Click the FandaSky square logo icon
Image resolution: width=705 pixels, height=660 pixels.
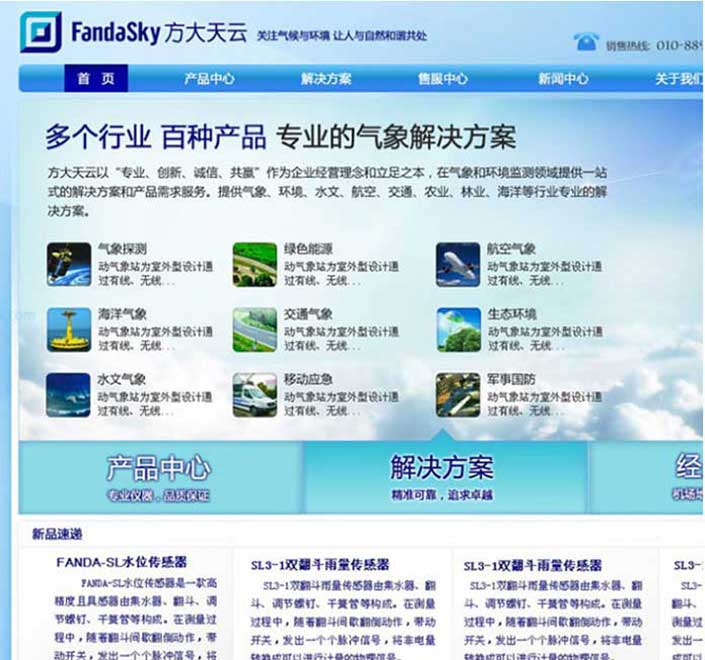tap(40, 33)
